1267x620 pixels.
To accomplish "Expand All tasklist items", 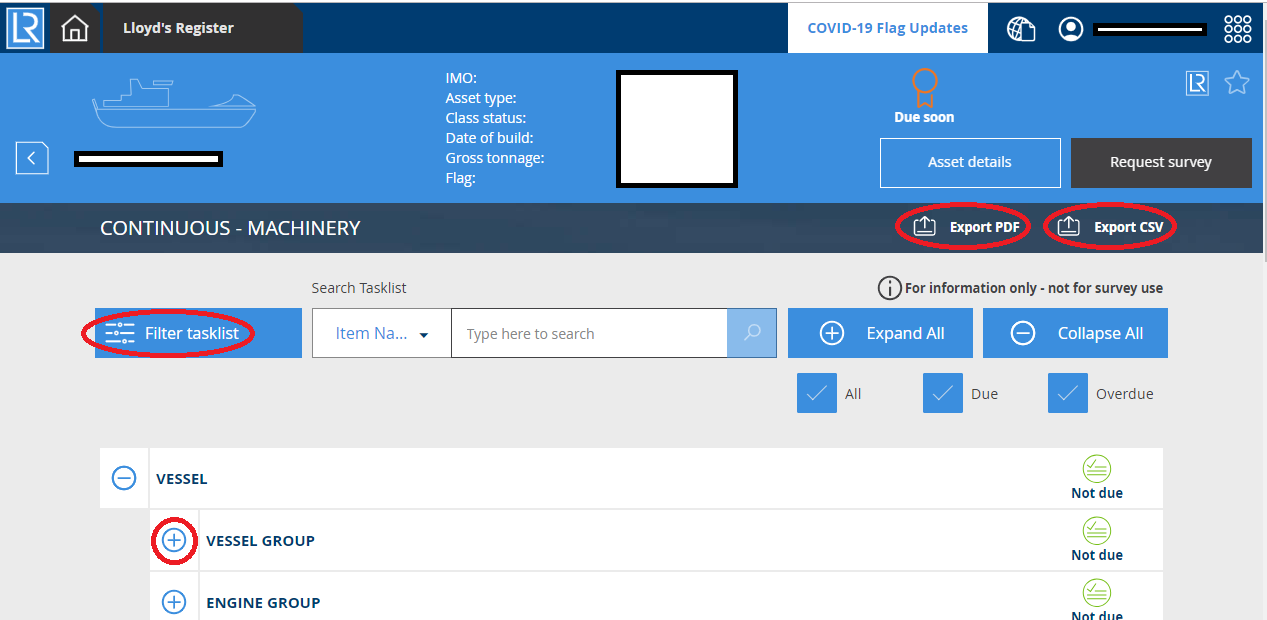I will pos(880,333).
